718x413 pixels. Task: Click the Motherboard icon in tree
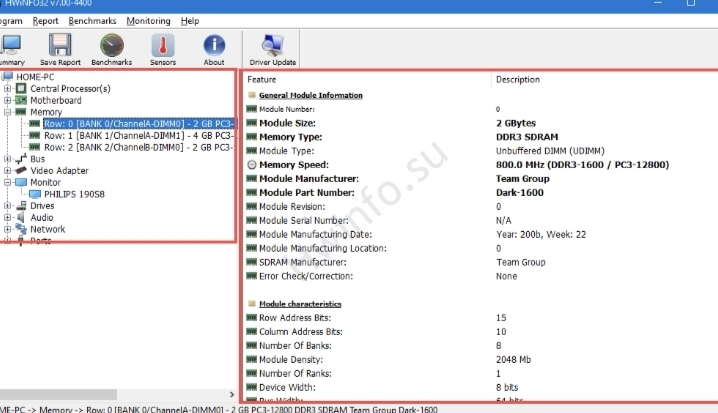(21, 100)
